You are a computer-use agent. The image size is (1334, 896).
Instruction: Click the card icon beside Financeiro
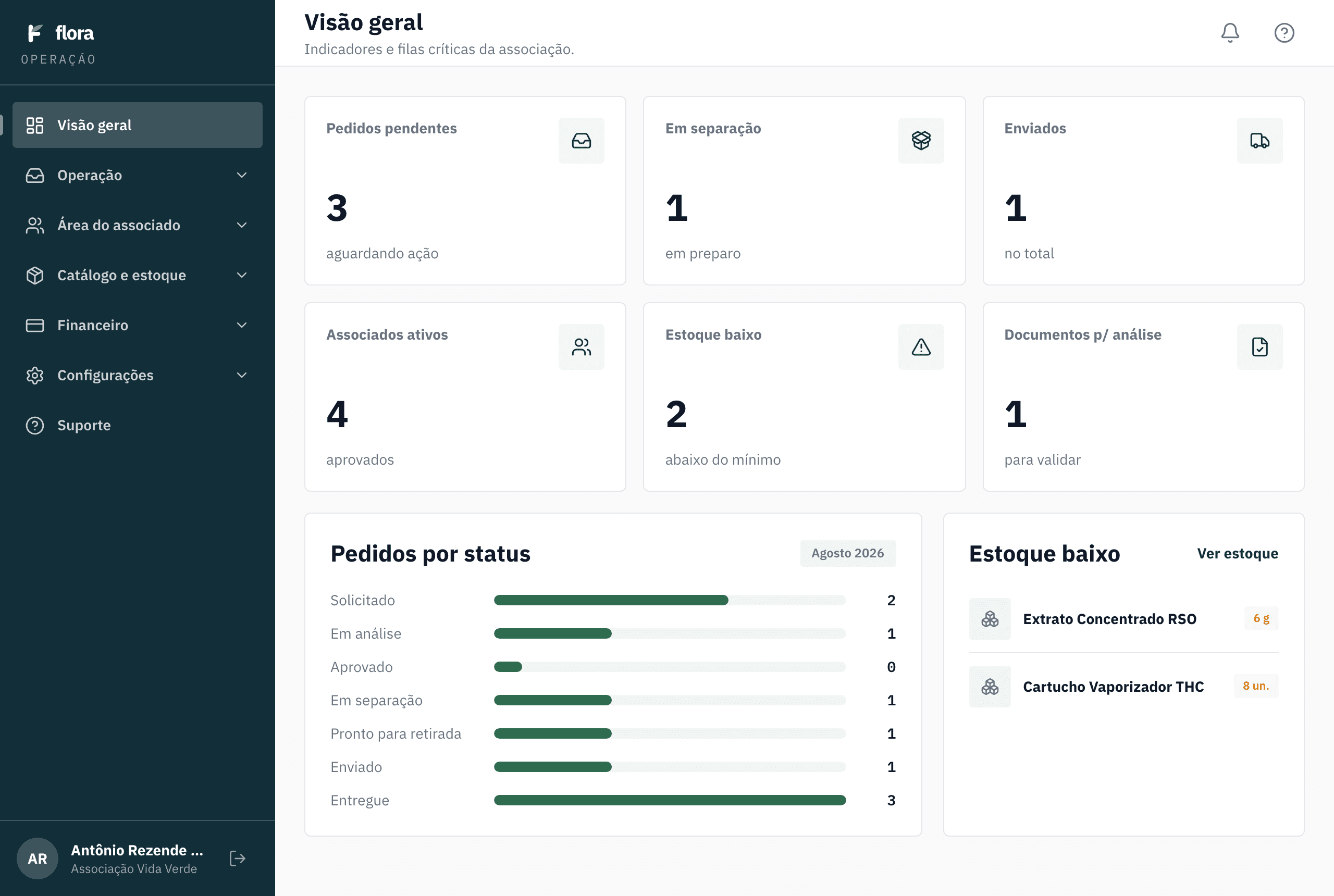(35, 325)
